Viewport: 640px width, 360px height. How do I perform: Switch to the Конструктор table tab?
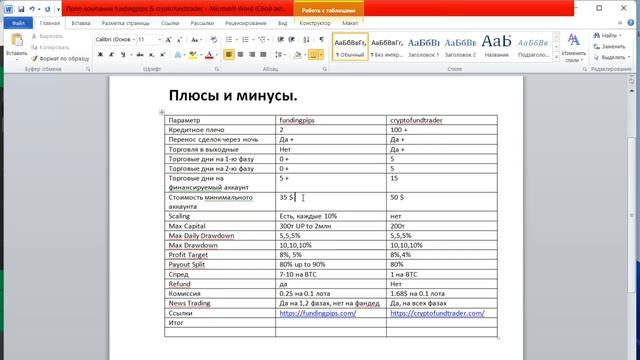tap(315, 23)
